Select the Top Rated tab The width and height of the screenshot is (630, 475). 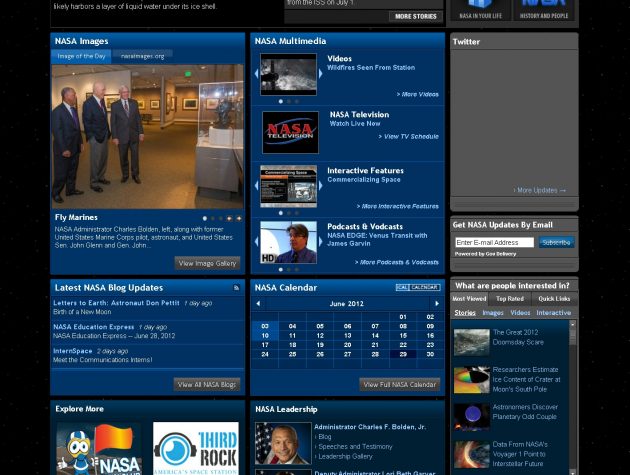510,299
